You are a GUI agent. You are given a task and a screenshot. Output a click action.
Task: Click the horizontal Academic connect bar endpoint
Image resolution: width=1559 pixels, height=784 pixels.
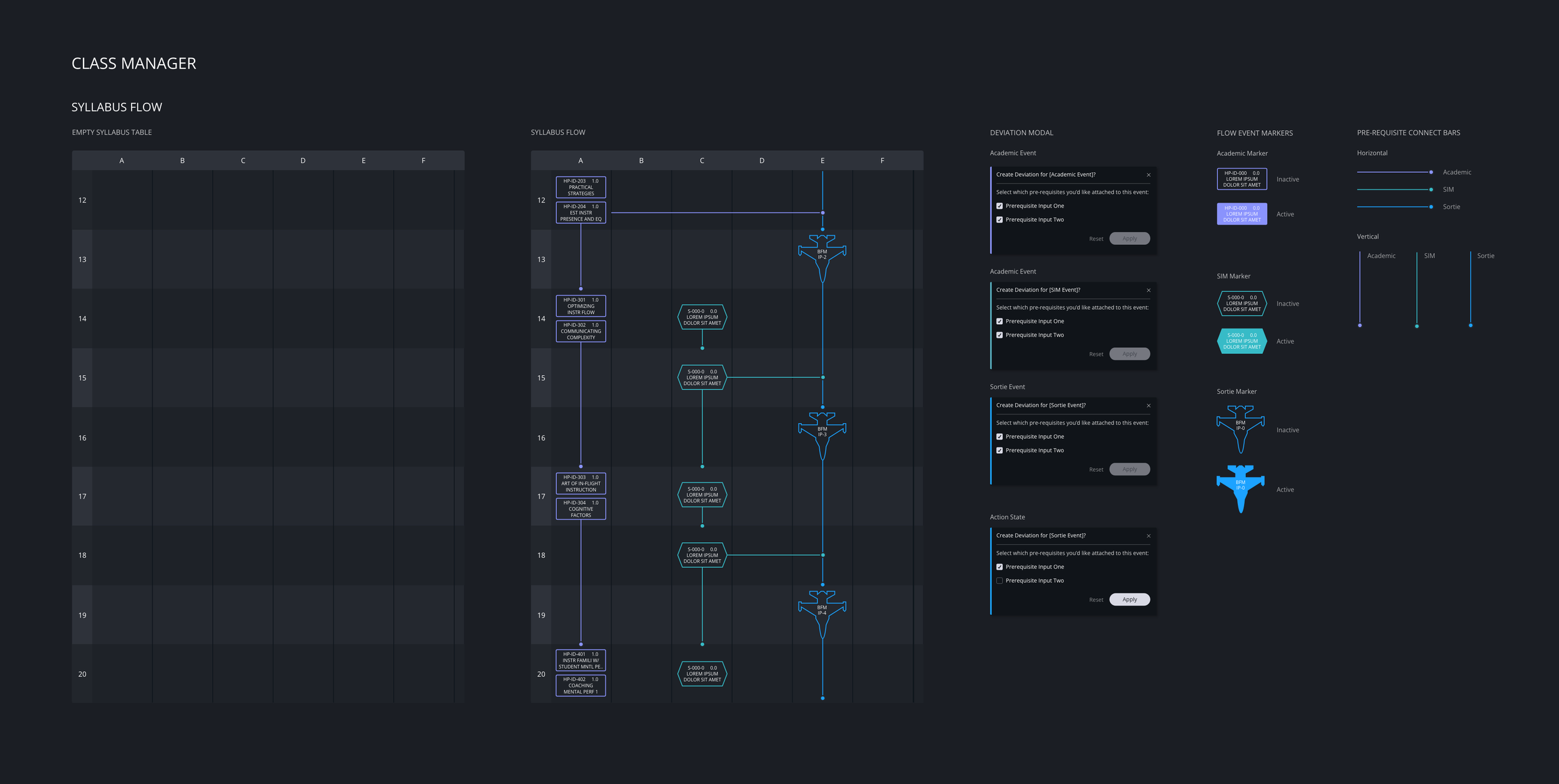(1431, 172)
